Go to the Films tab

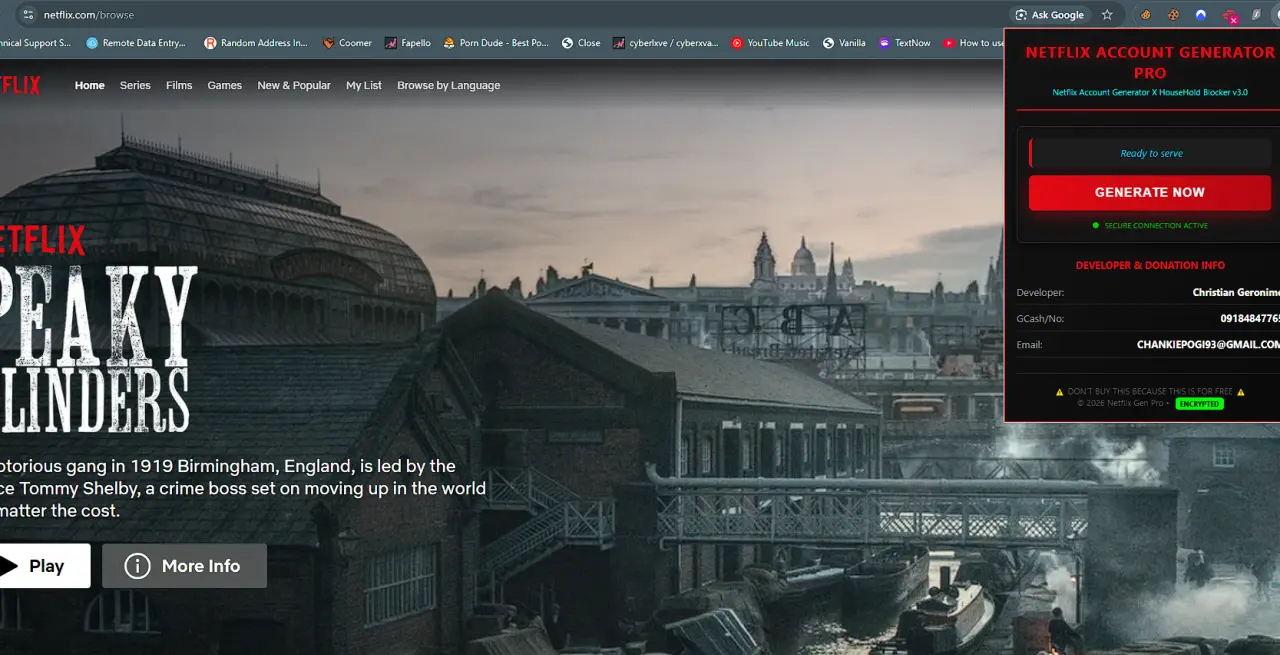pyautogui.click(x=179, y=85)
